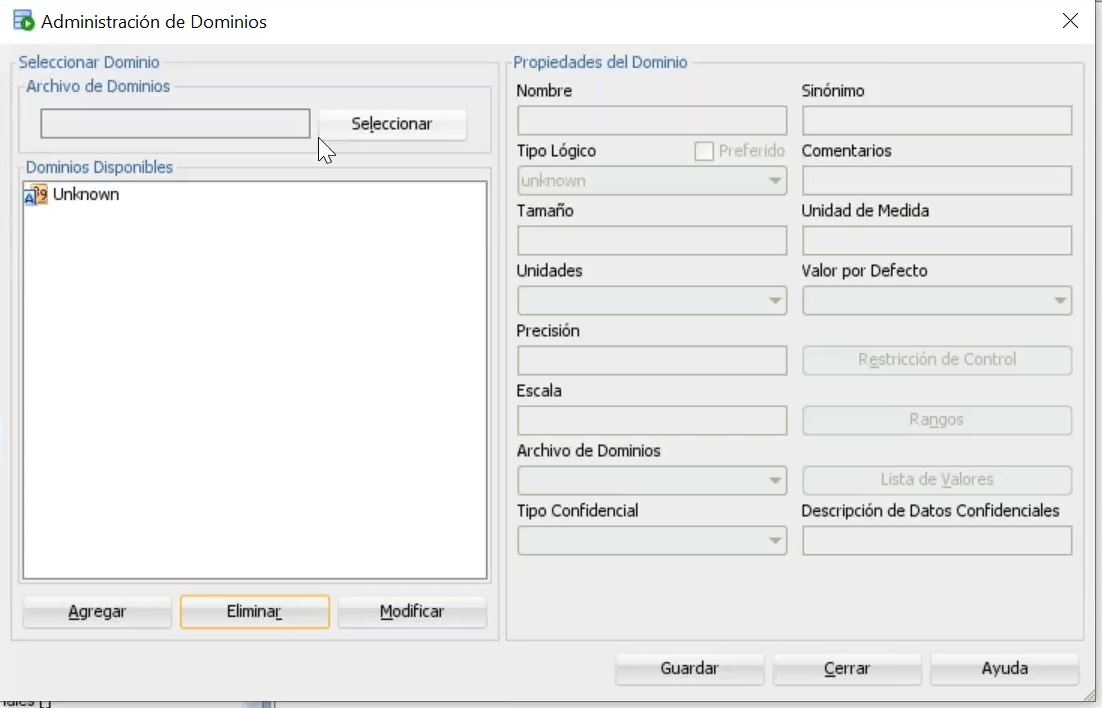Click Agregar to add a domain

click(x=96, y=611)
